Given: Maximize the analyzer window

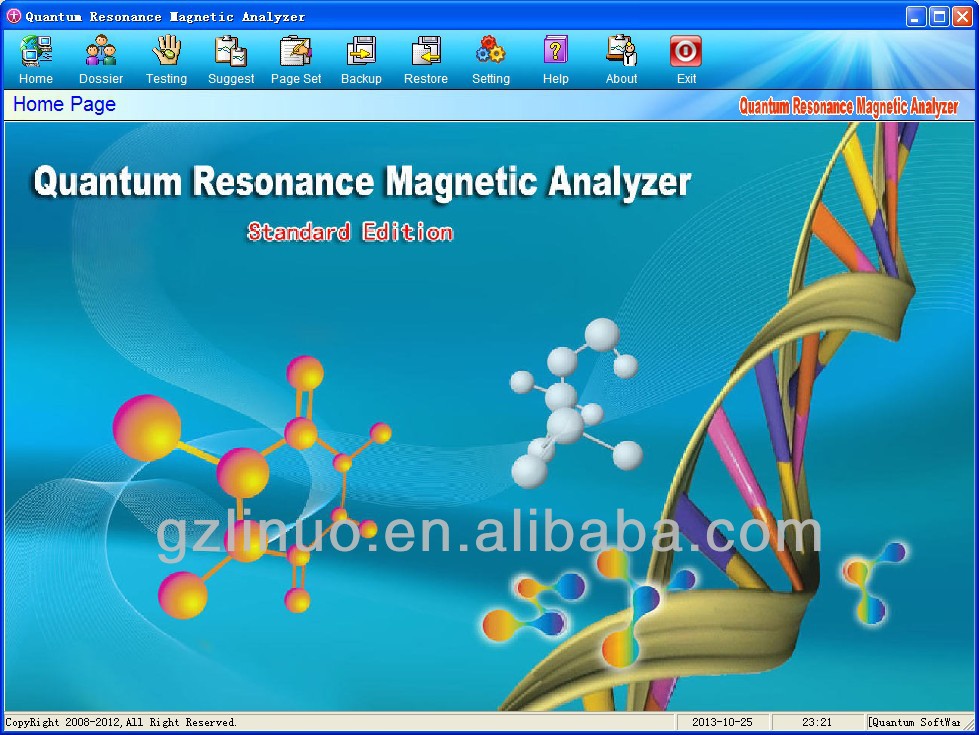Looking at the screenshot, I should click(939, 17).
